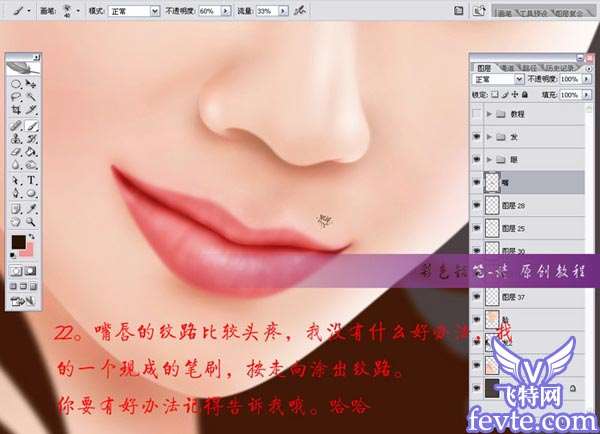Open flow 33% slider arrow
The width and height of the screenshot is (600, 434).
tap(283, 11)
